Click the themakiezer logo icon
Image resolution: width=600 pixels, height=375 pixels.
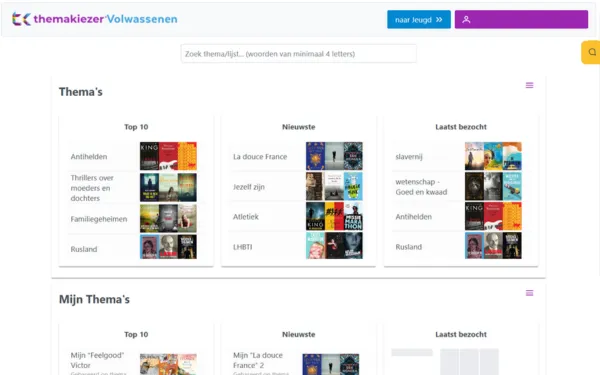coord(21,19)
